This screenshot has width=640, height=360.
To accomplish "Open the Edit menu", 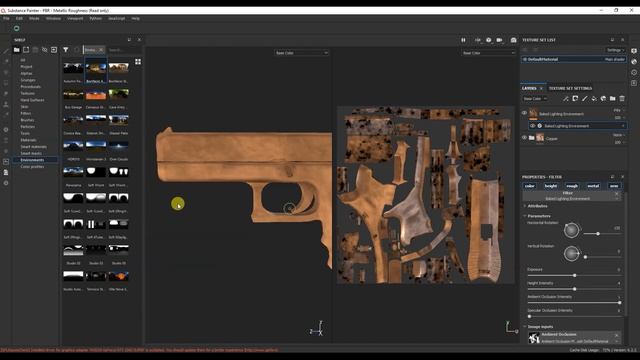I will 19,18.
